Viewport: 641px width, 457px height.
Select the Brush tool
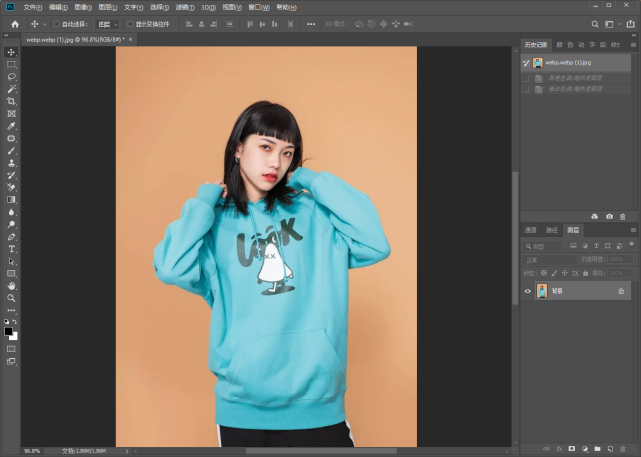(11, 151)
